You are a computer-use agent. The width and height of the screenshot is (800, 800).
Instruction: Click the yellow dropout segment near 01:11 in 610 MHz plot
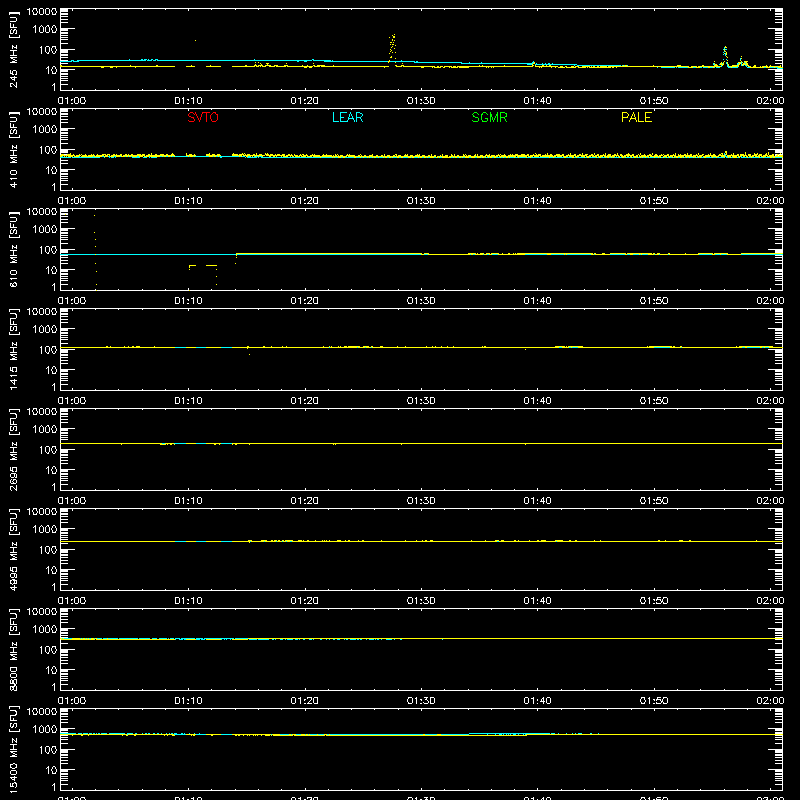(203, 266)
